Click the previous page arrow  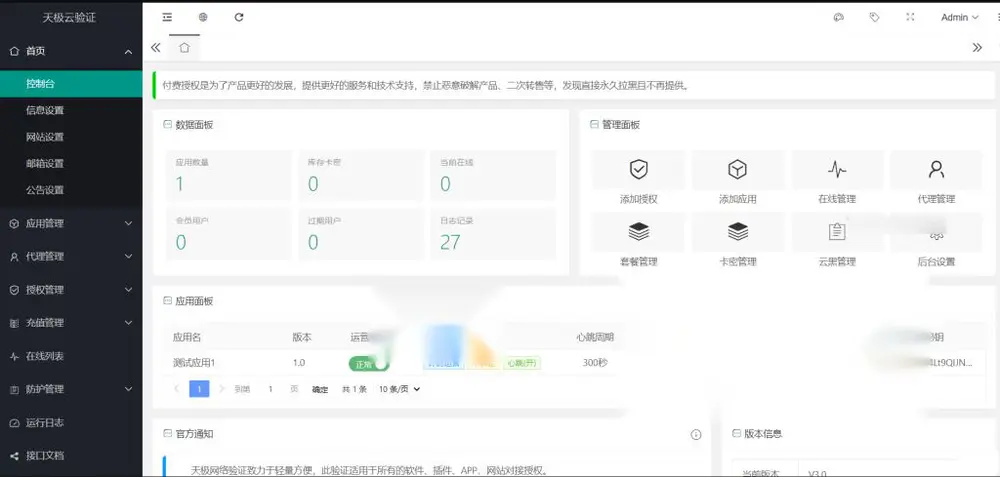pos(177,388)
